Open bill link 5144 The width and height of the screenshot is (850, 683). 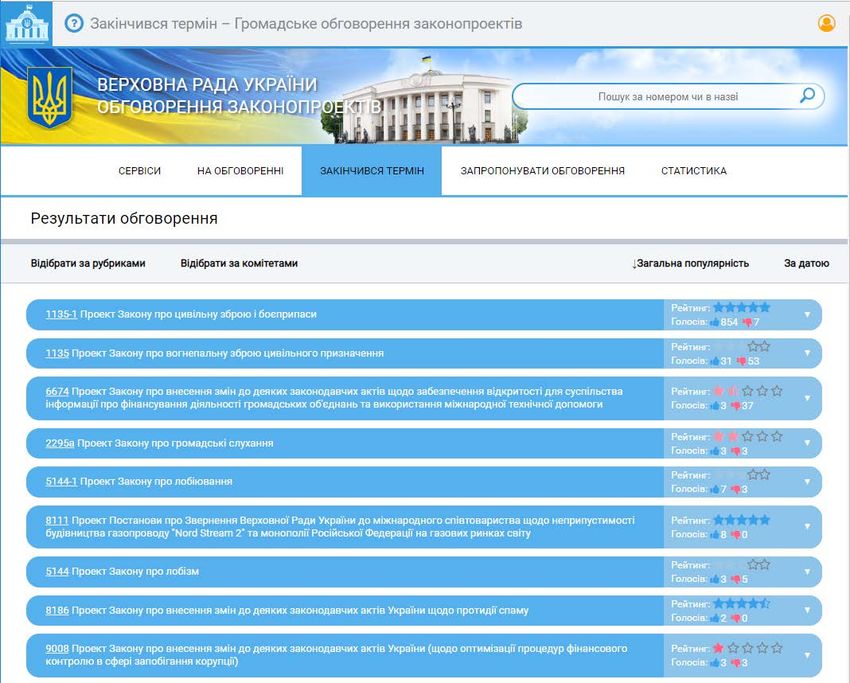(57, 571)
